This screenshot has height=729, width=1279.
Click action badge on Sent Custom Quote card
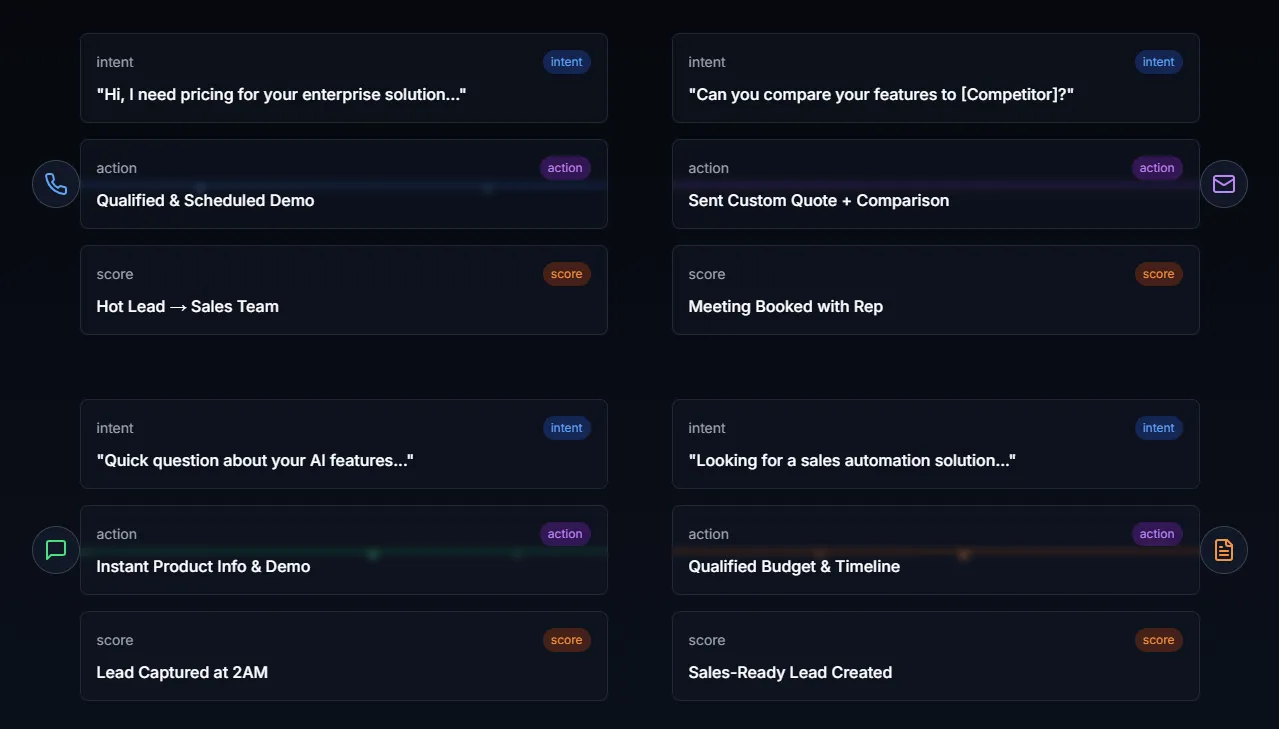coord(1157,168)
